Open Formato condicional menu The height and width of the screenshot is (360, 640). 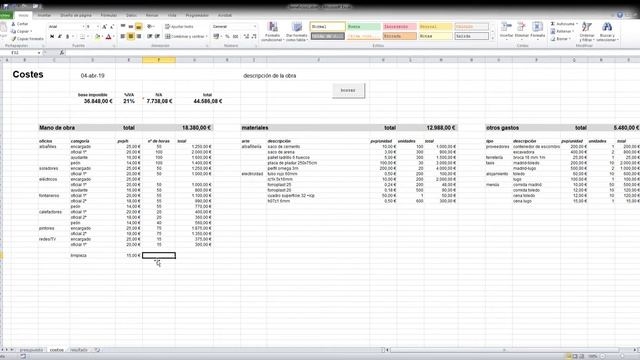click(x=272, y=32)
